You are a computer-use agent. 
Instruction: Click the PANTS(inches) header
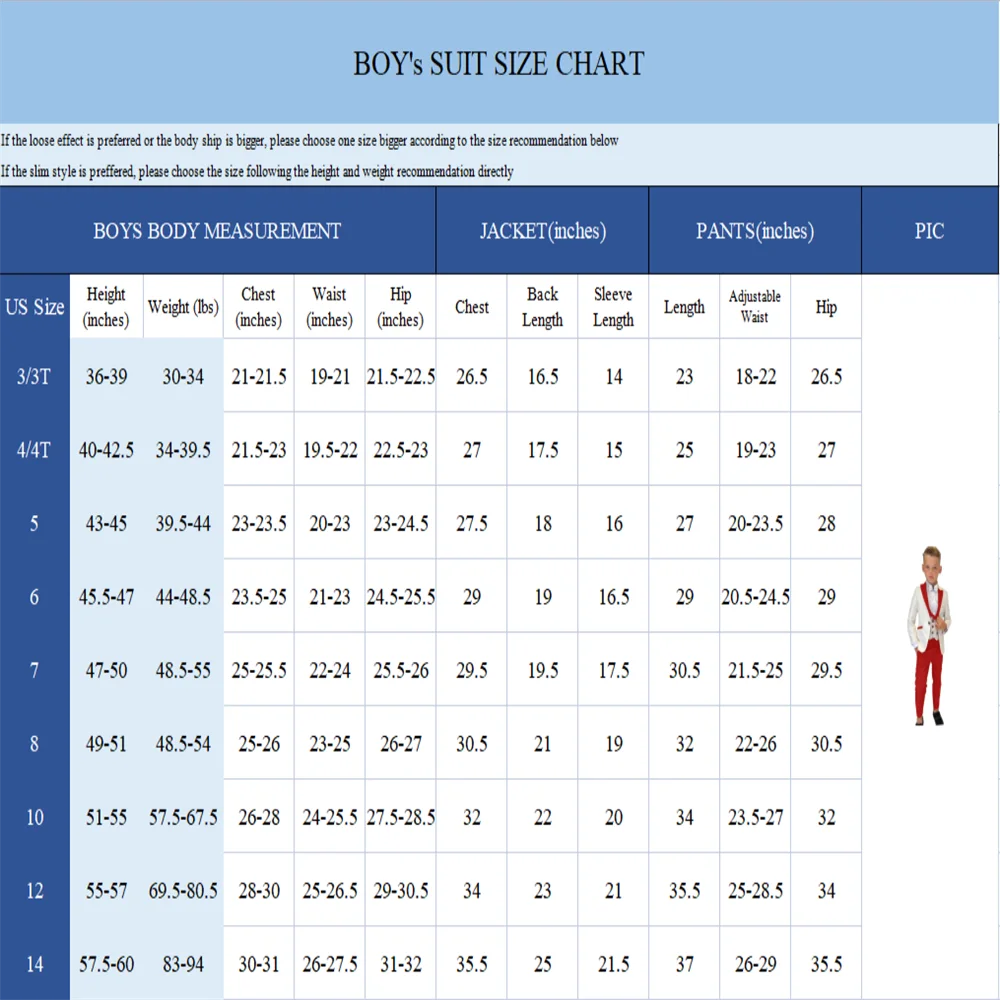tap(755, 231)
